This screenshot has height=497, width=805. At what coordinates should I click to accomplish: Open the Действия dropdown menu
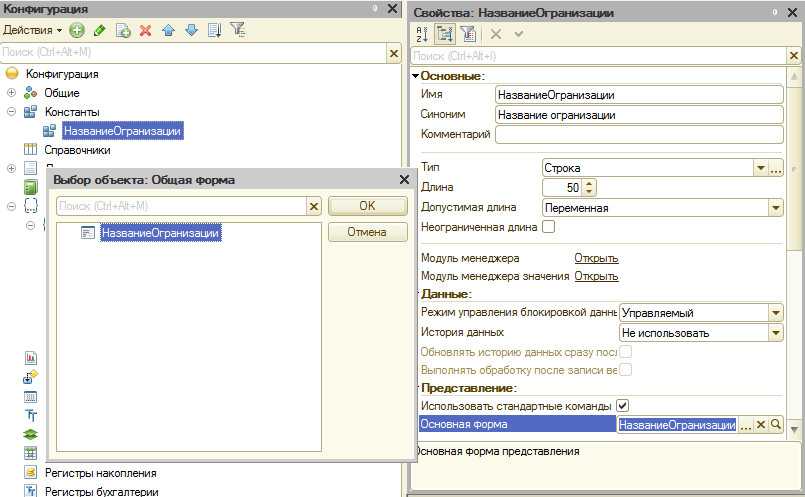[x=32, y=30]
